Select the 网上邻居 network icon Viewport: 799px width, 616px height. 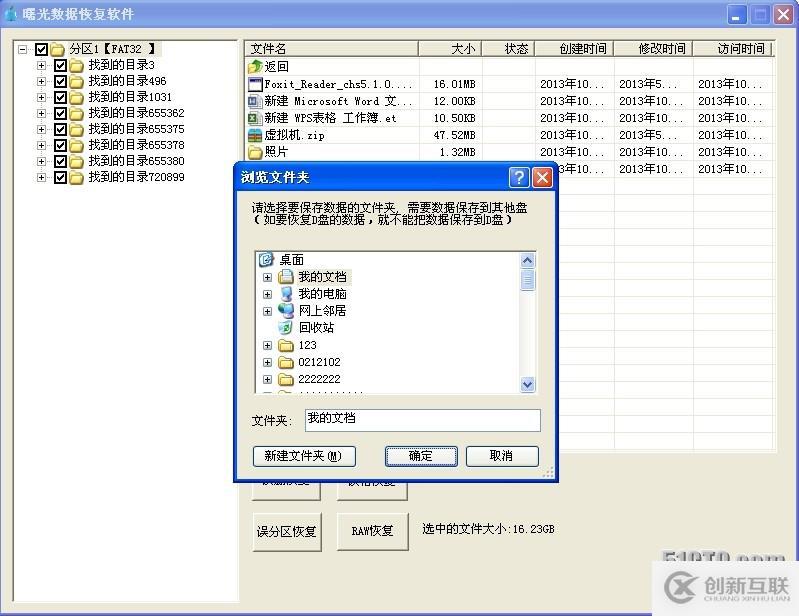(286, 311)
